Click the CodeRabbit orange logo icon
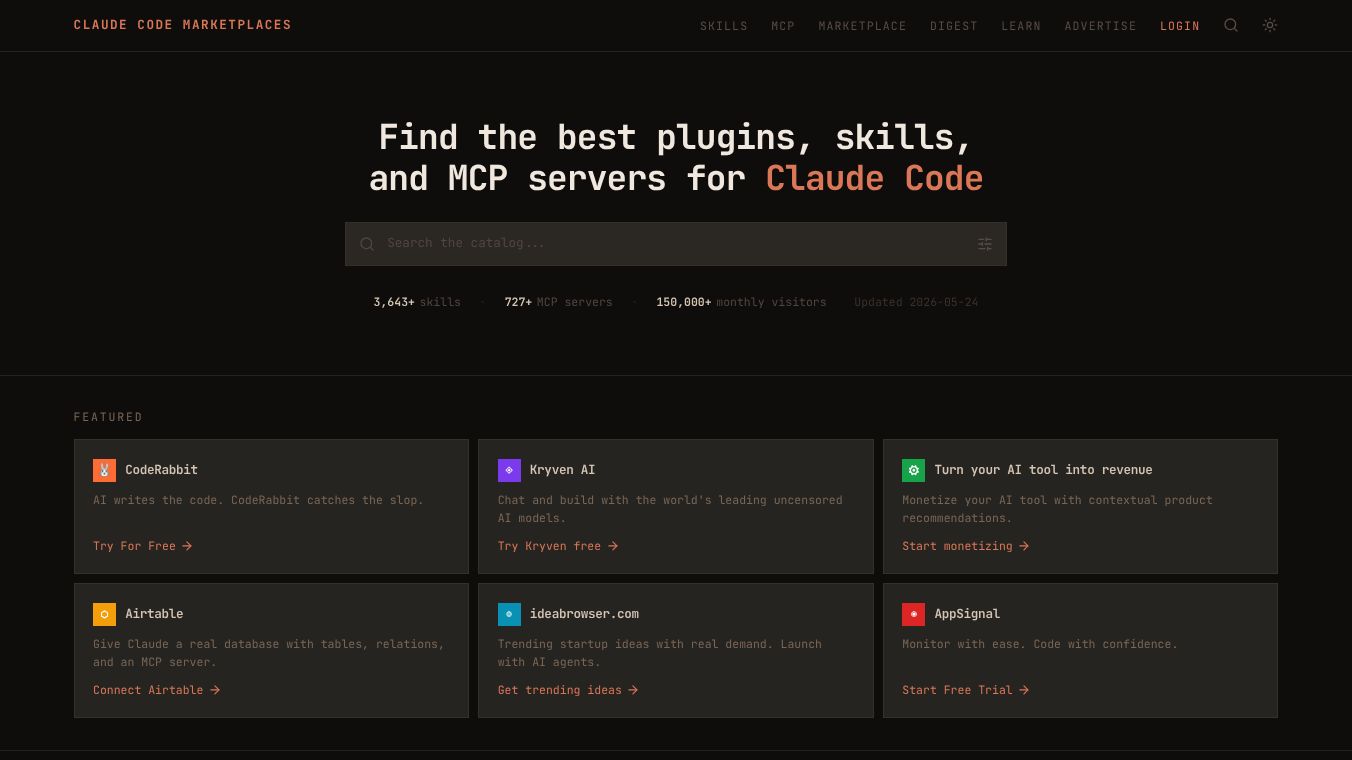This screenshot has height=760, width=1352. point(104,470)
